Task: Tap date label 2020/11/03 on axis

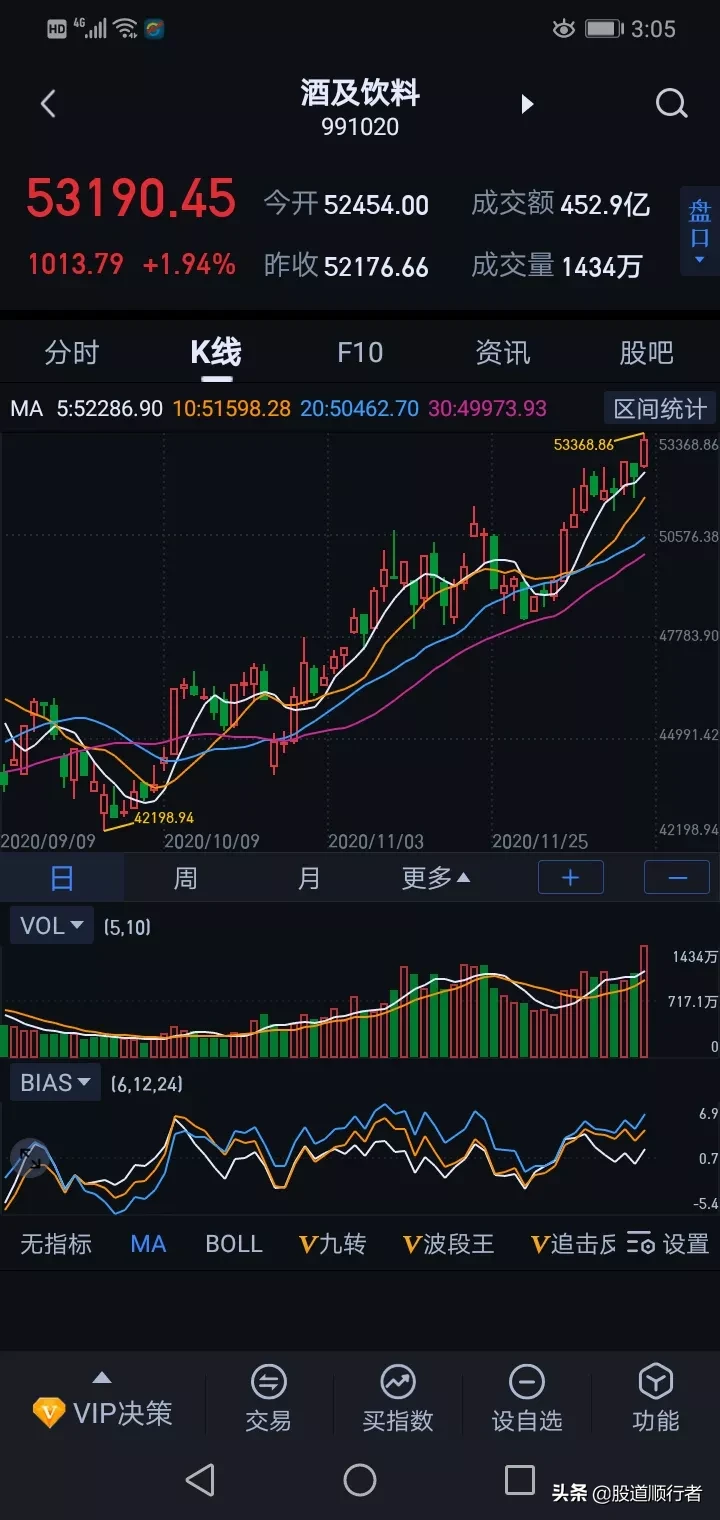Action: click(376, 841)
